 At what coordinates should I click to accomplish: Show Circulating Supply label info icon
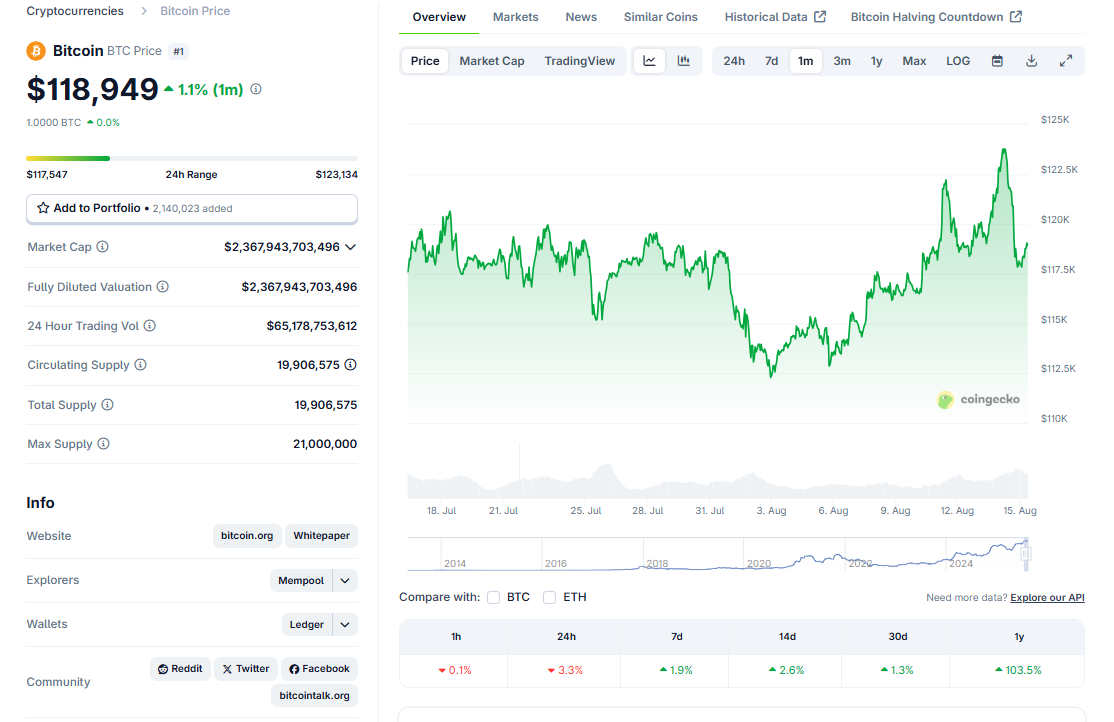[141, 365]
